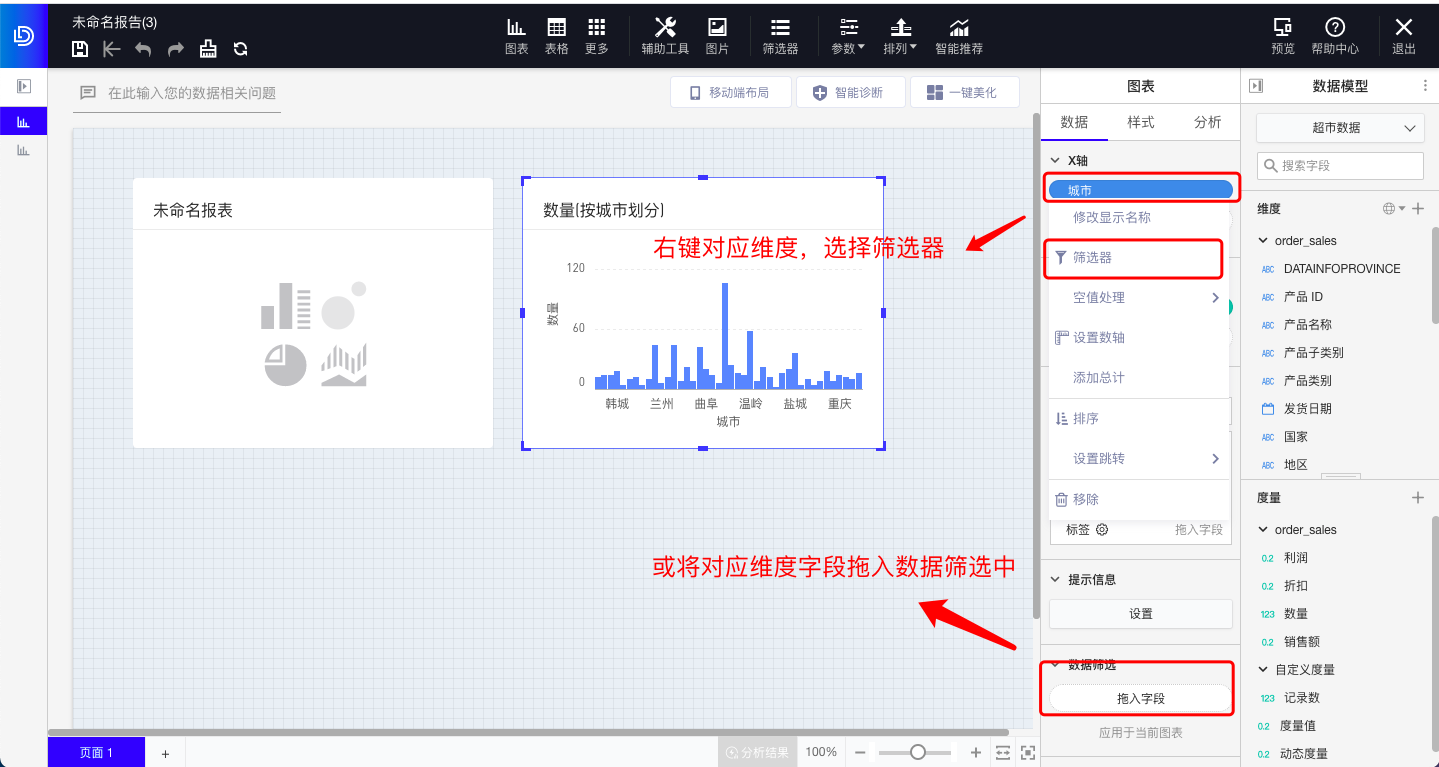Image resolution: width=1439 pixels, height=767 pixels.
Task: Open the 更多 more components item
Action: pyautogui.click(x=597, y=36)
